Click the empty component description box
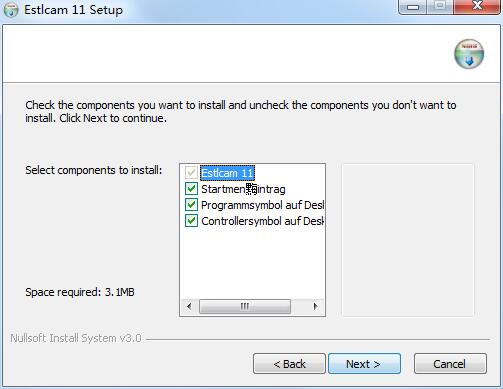This screenshot has width=503, height=389. 407,240
